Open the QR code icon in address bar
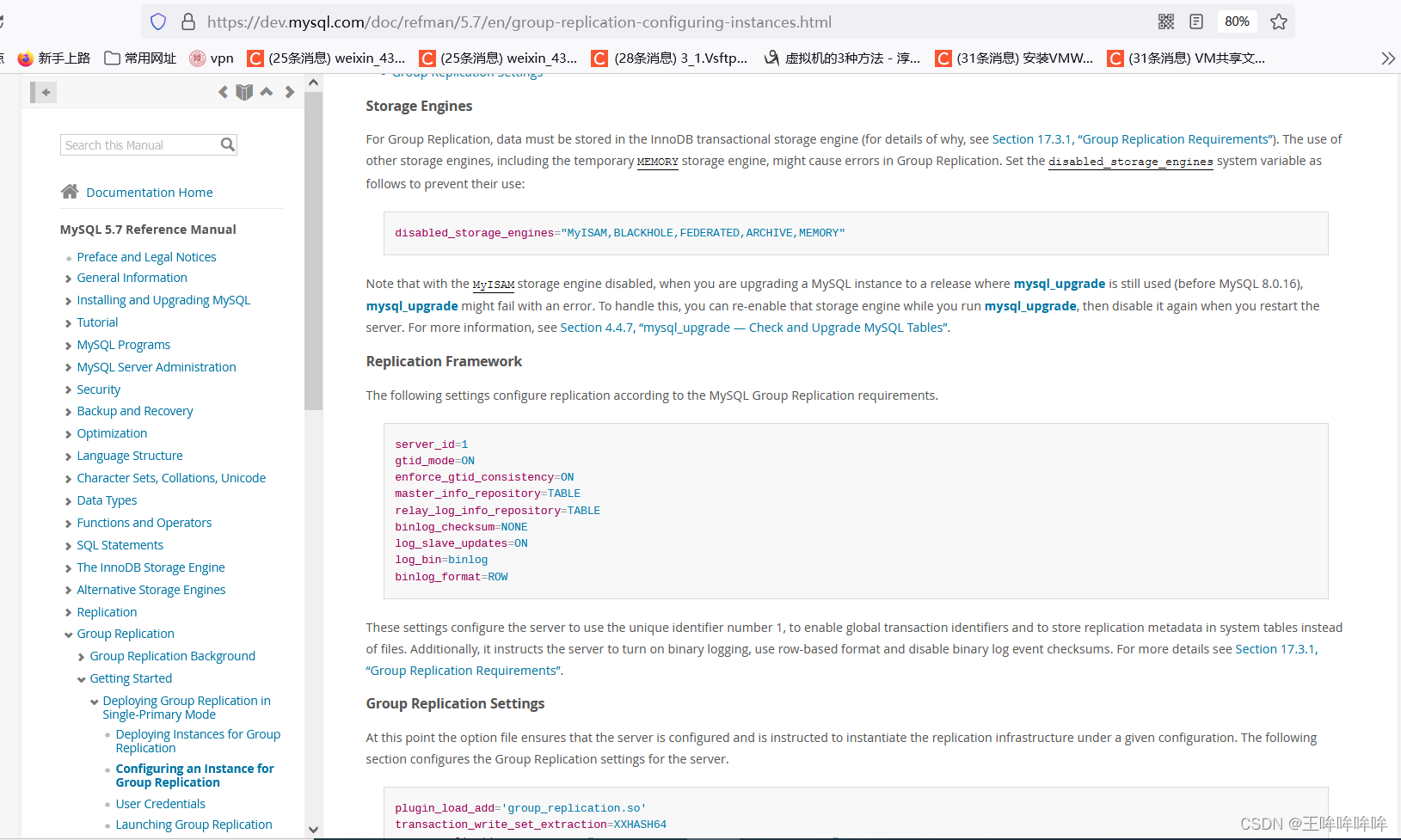 coord(1166,21)
